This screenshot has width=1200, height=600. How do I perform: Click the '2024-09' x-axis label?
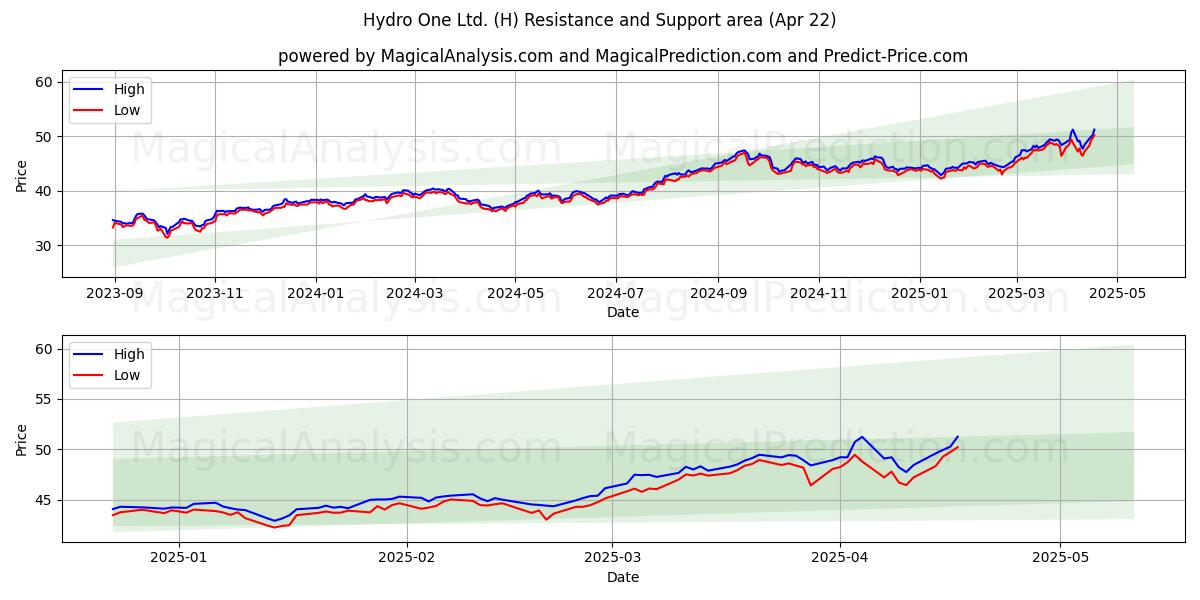click(x=717, y=294)
